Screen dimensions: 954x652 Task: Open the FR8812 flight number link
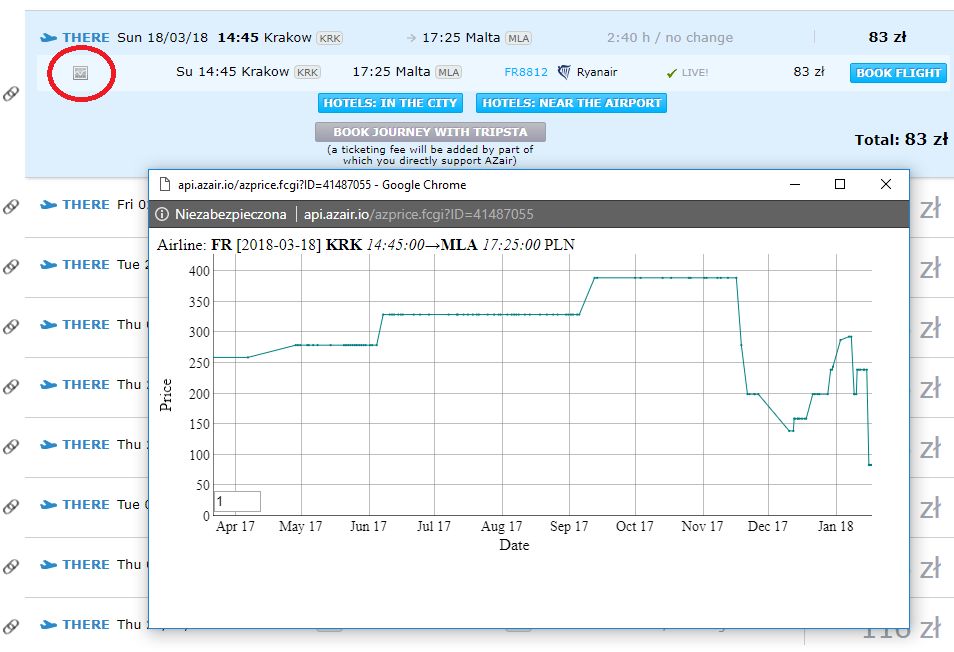(526, 72)
